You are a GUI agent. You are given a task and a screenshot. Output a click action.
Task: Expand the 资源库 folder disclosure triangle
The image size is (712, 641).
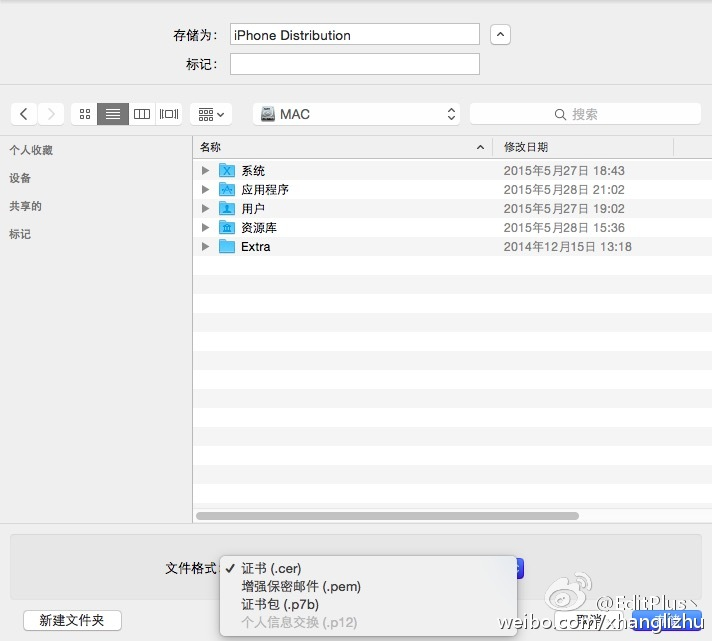point(205,227)
